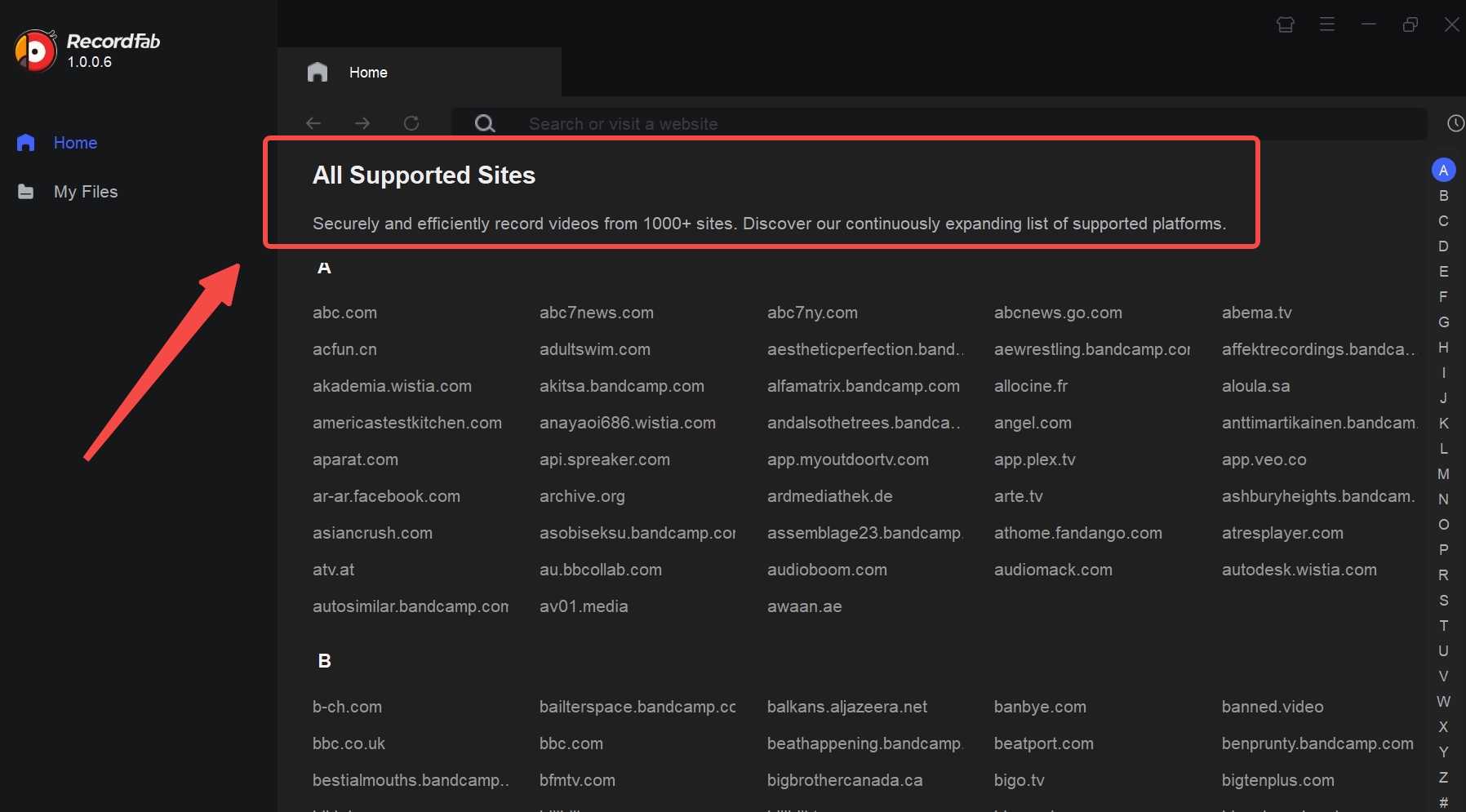
Task: Open athome.fandango.com link
Action: click(x=1078, y=533)
